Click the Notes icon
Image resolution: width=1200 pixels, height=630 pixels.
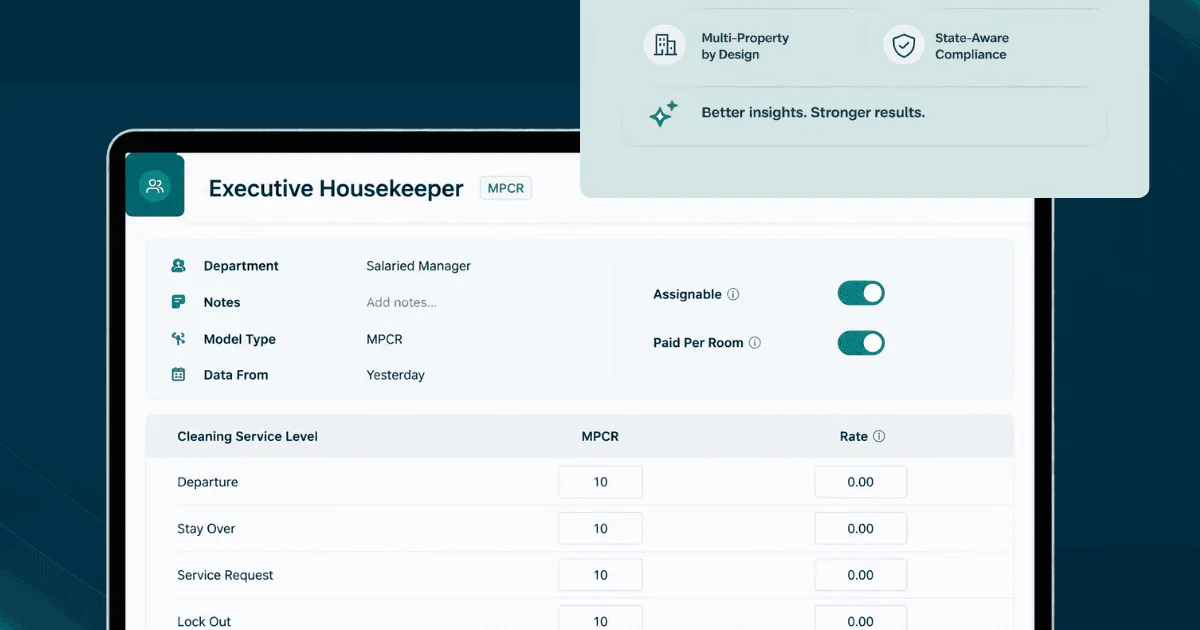178,302
